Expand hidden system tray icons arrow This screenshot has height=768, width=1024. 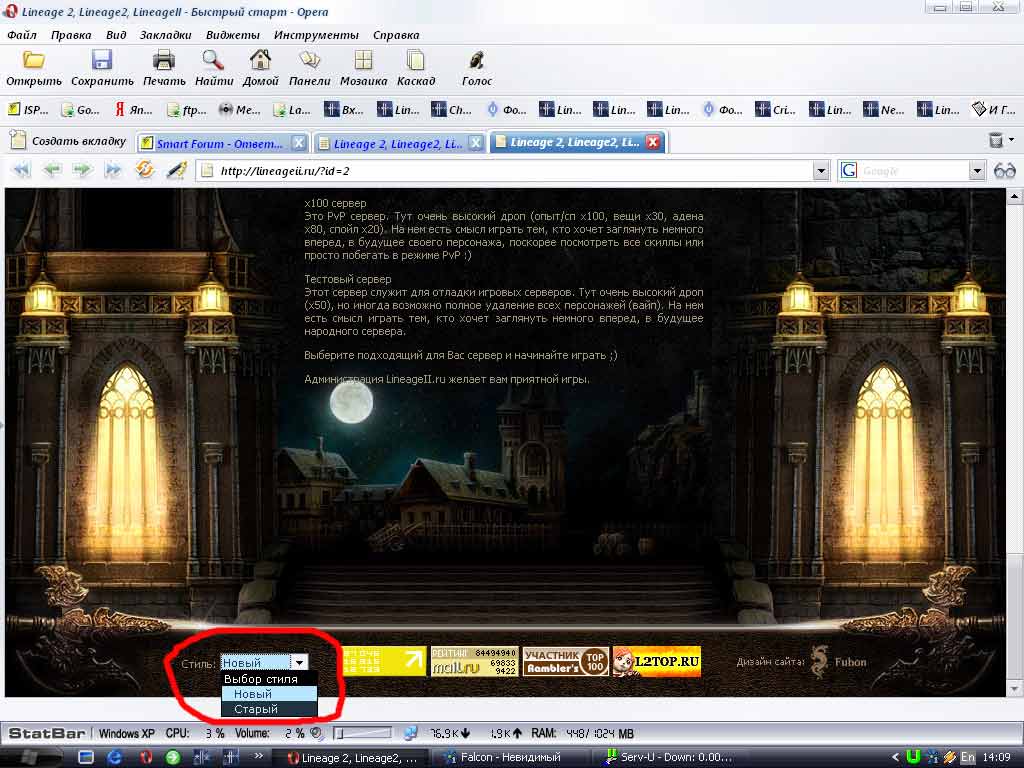(x=895, y=757)
